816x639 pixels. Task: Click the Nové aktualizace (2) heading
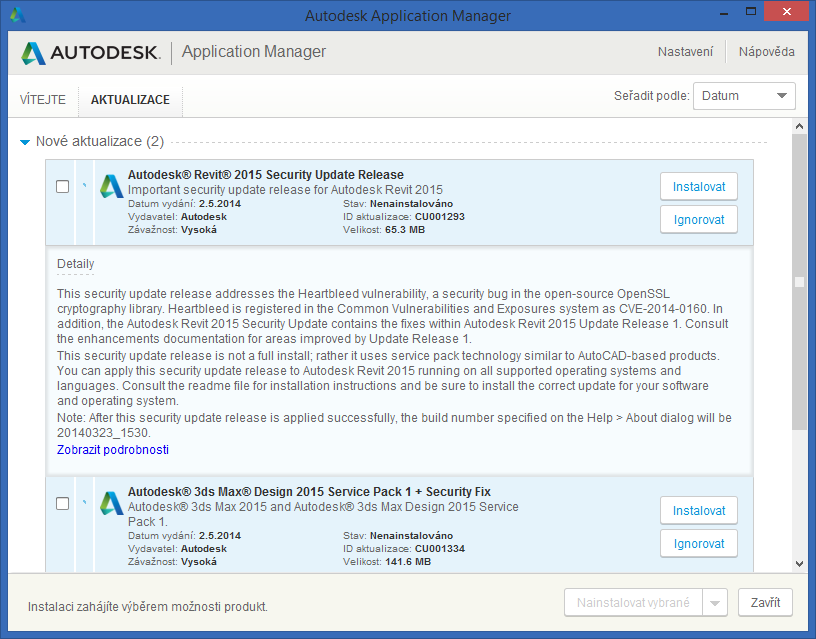tap(100, 142)
